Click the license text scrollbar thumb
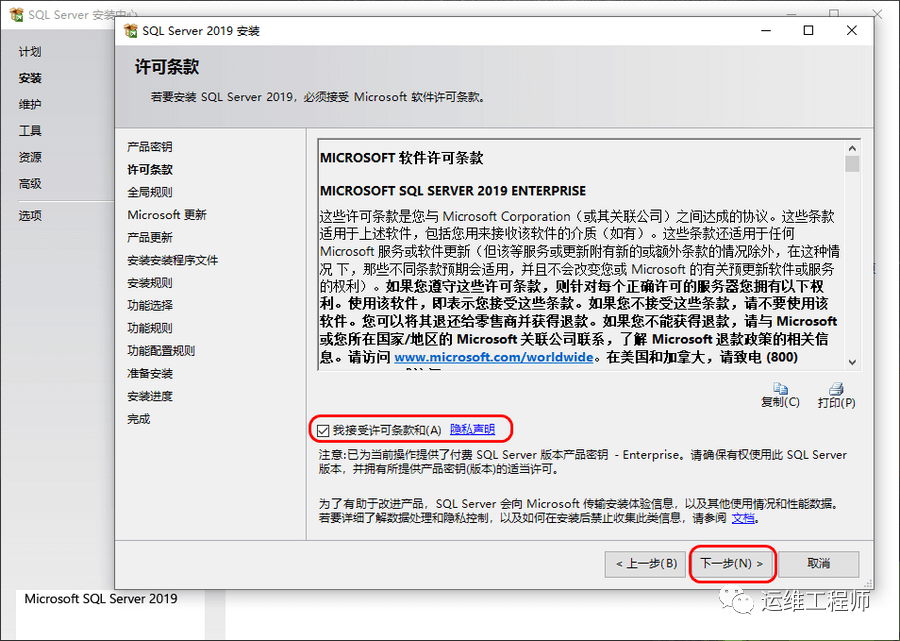900x641 pixels. coord(852,164)
